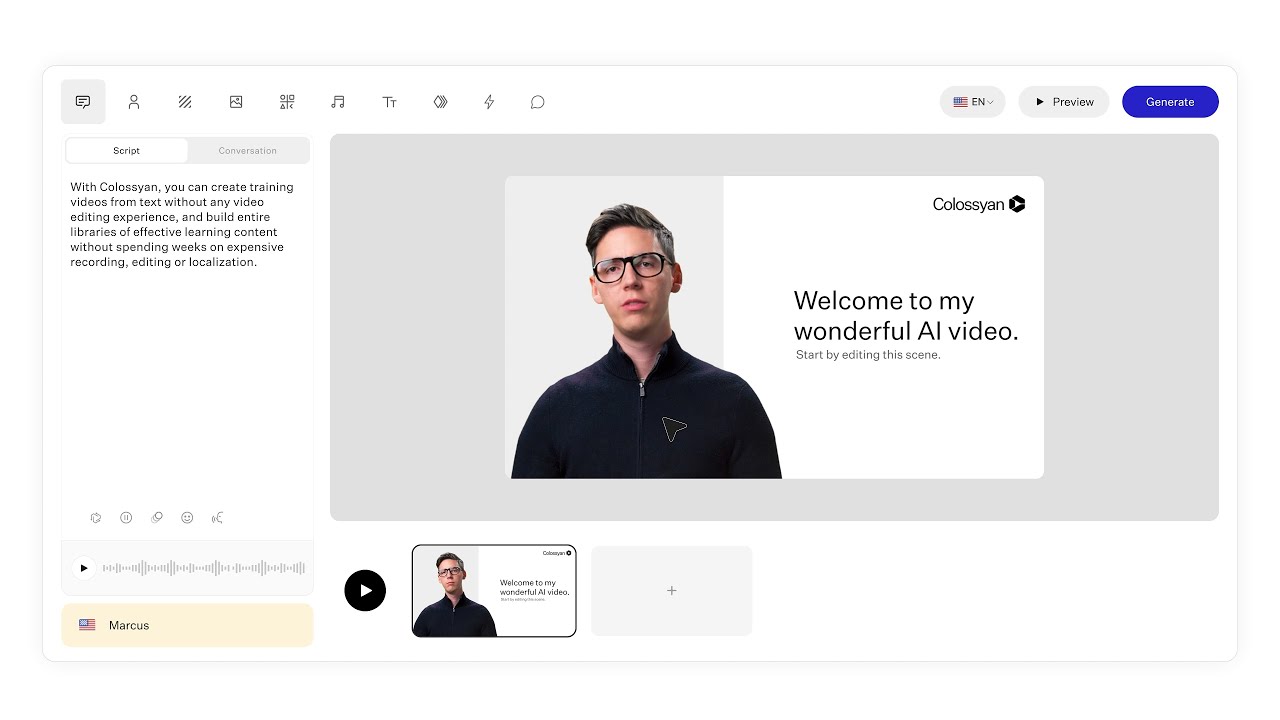
Task: Click the blue Generate button
Action: [1170, 102]
